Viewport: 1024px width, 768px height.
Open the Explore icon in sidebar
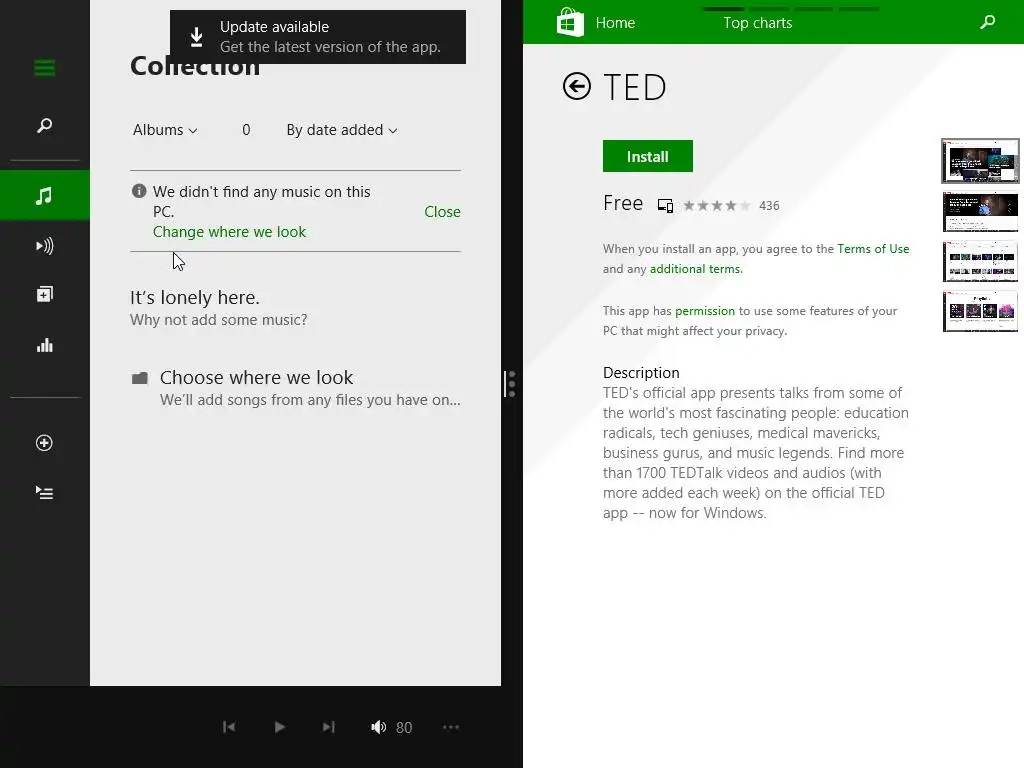[44, 295]
